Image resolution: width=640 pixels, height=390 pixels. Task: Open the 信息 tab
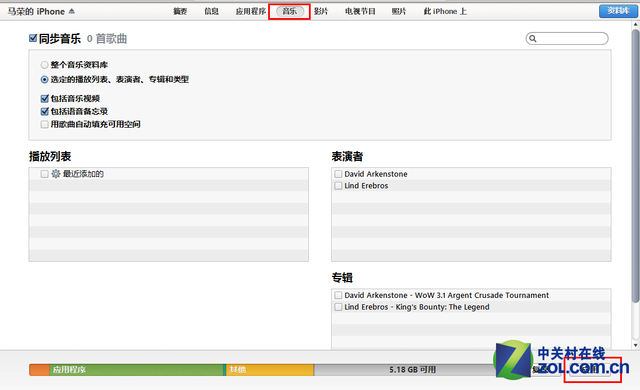click(x=211, y=11)
